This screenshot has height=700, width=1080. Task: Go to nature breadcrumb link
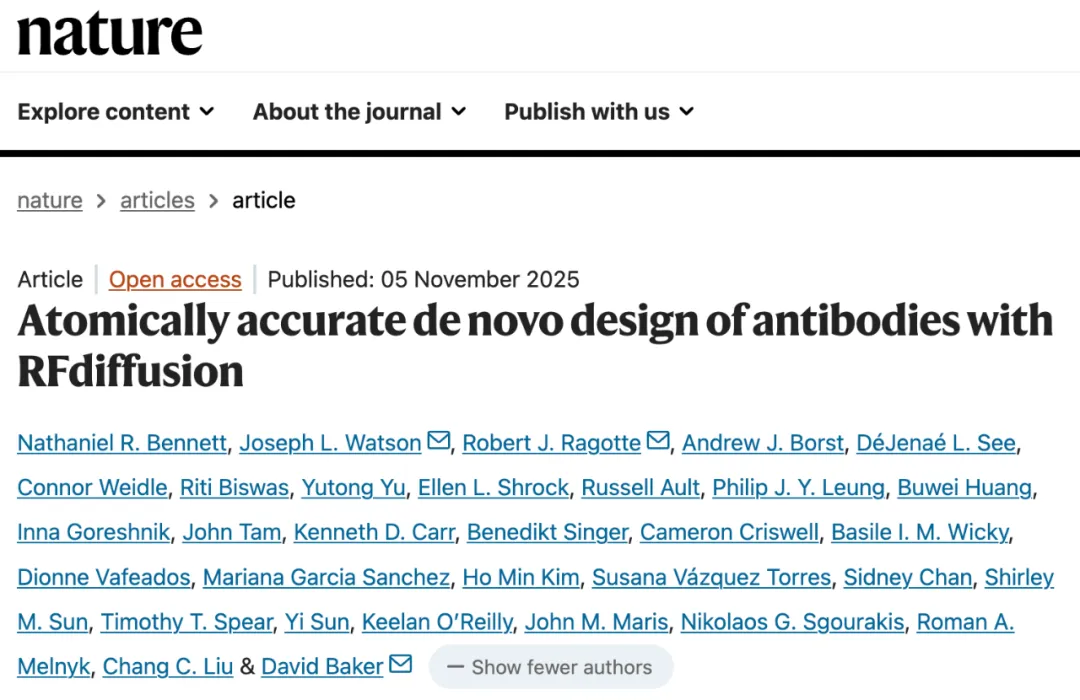pyautogui.click(x=50, y=200)
